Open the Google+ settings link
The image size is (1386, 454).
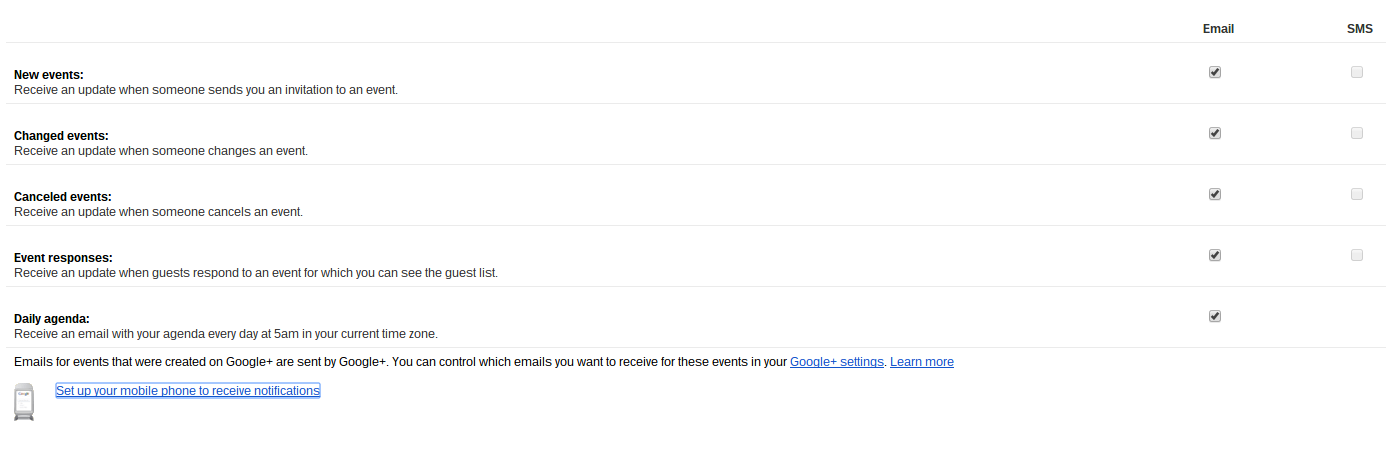pos(837,362)
